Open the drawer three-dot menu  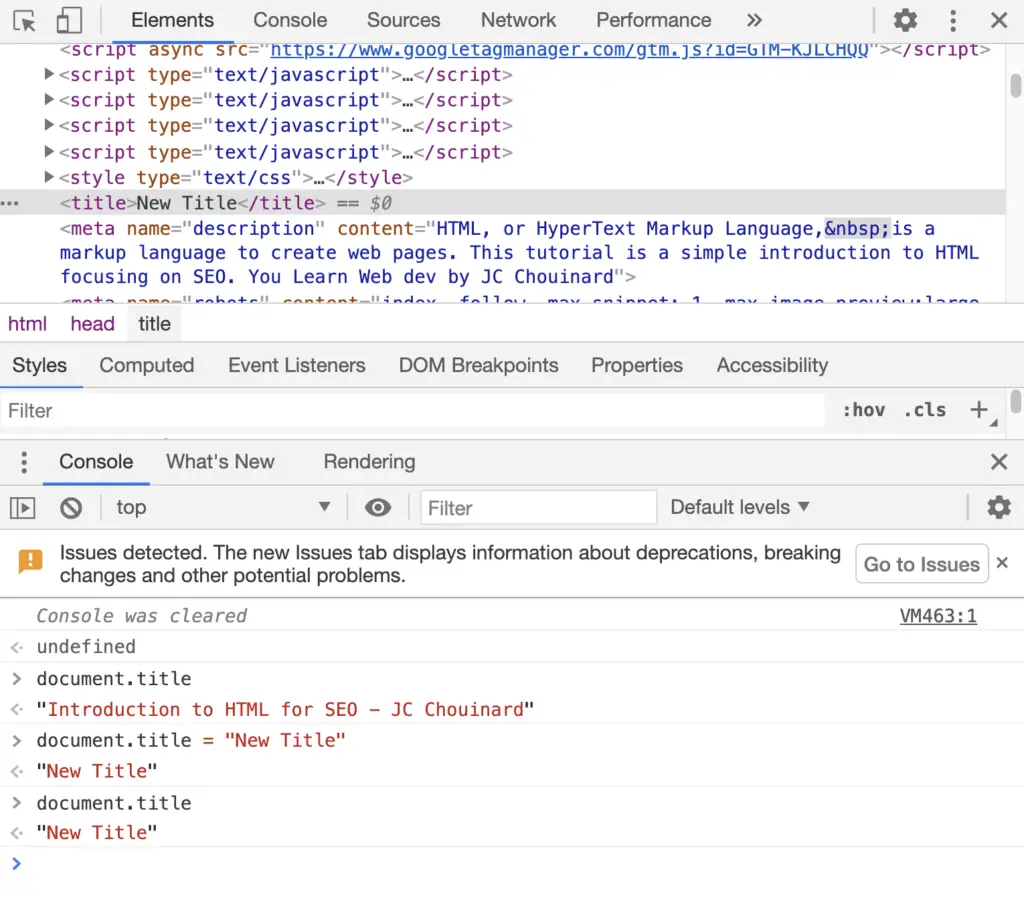coord(24,462)
